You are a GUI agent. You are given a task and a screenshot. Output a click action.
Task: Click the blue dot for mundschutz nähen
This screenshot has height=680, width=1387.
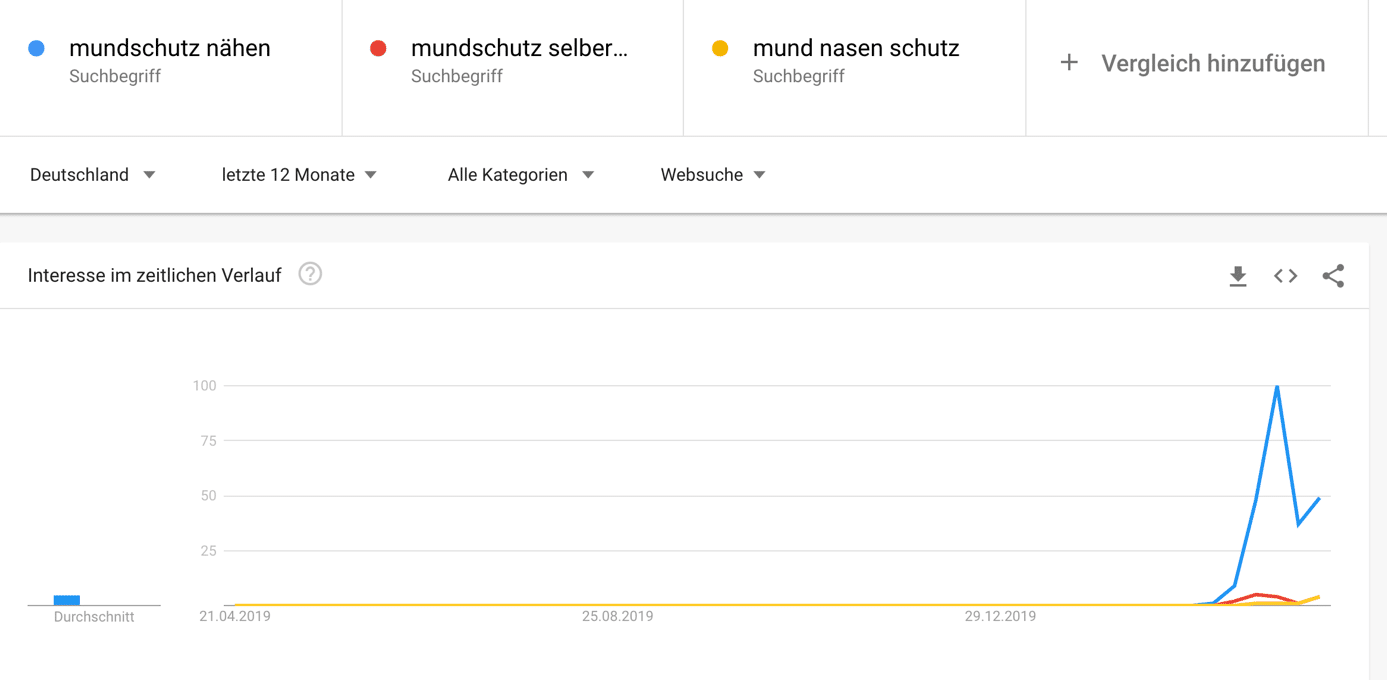(37, 48)
